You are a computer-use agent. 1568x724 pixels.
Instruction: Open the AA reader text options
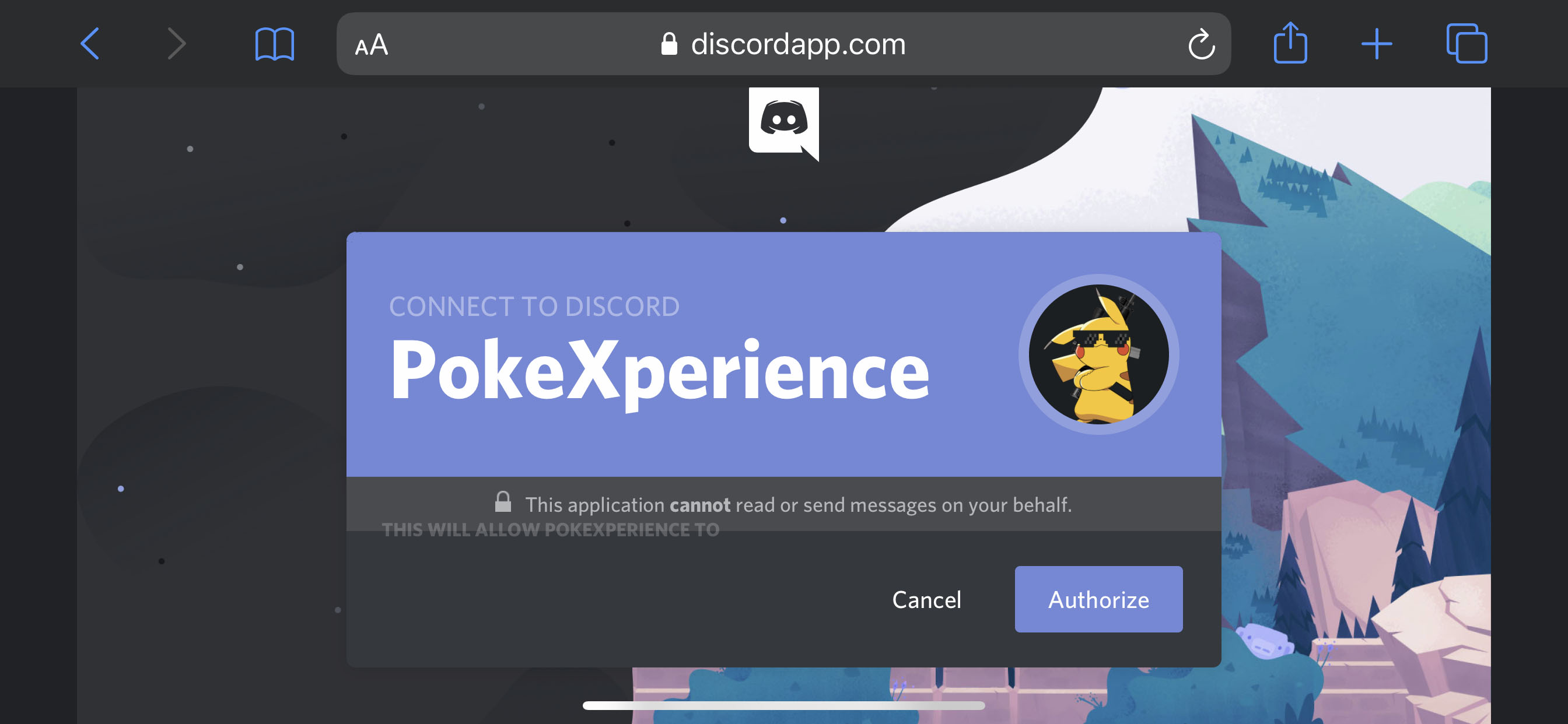point(372,45)
